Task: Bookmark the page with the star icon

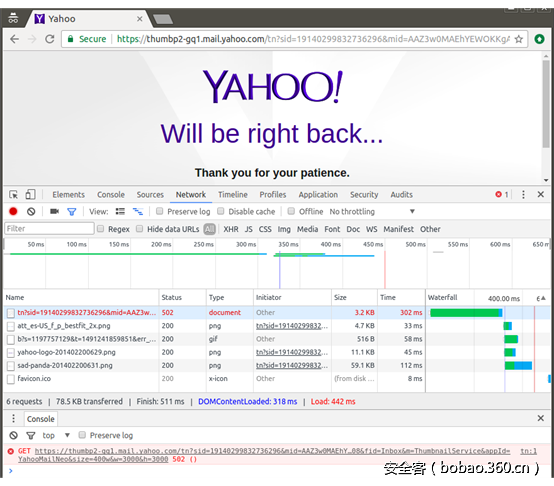Action: coord(518,39)
